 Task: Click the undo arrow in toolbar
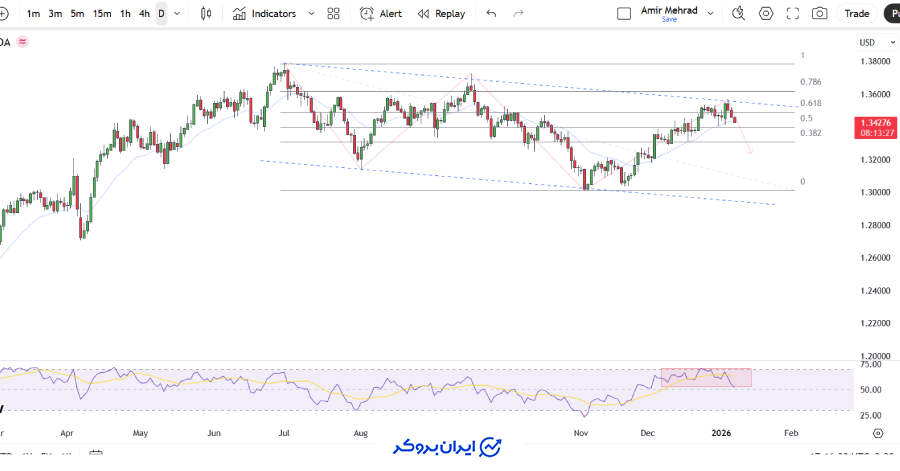tap(490, 14)
